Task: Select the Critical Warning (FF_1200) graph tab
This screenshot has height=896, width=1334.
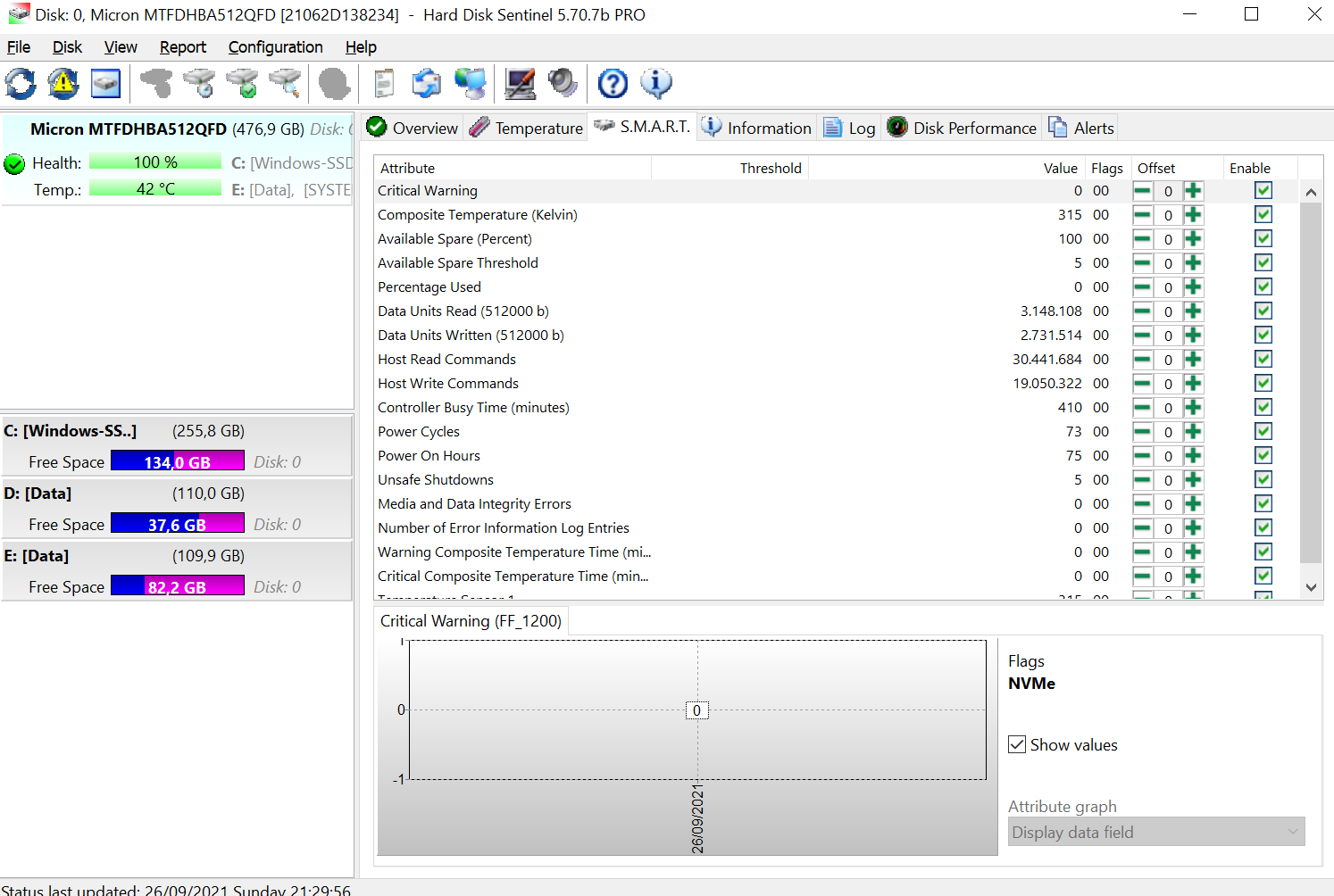Action: click(471, 620)
